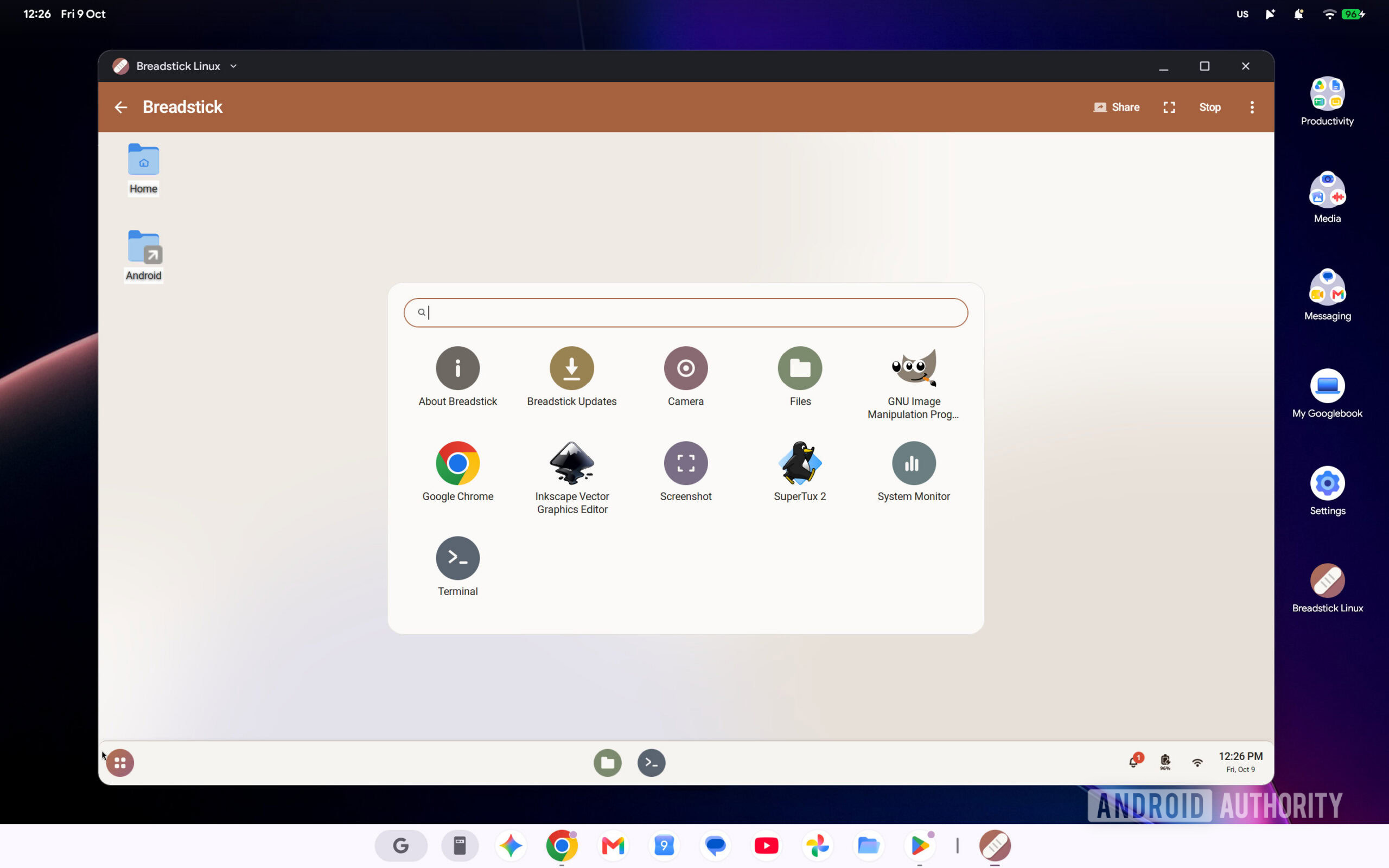Open Files folder from system taskbar

[869, 845]
